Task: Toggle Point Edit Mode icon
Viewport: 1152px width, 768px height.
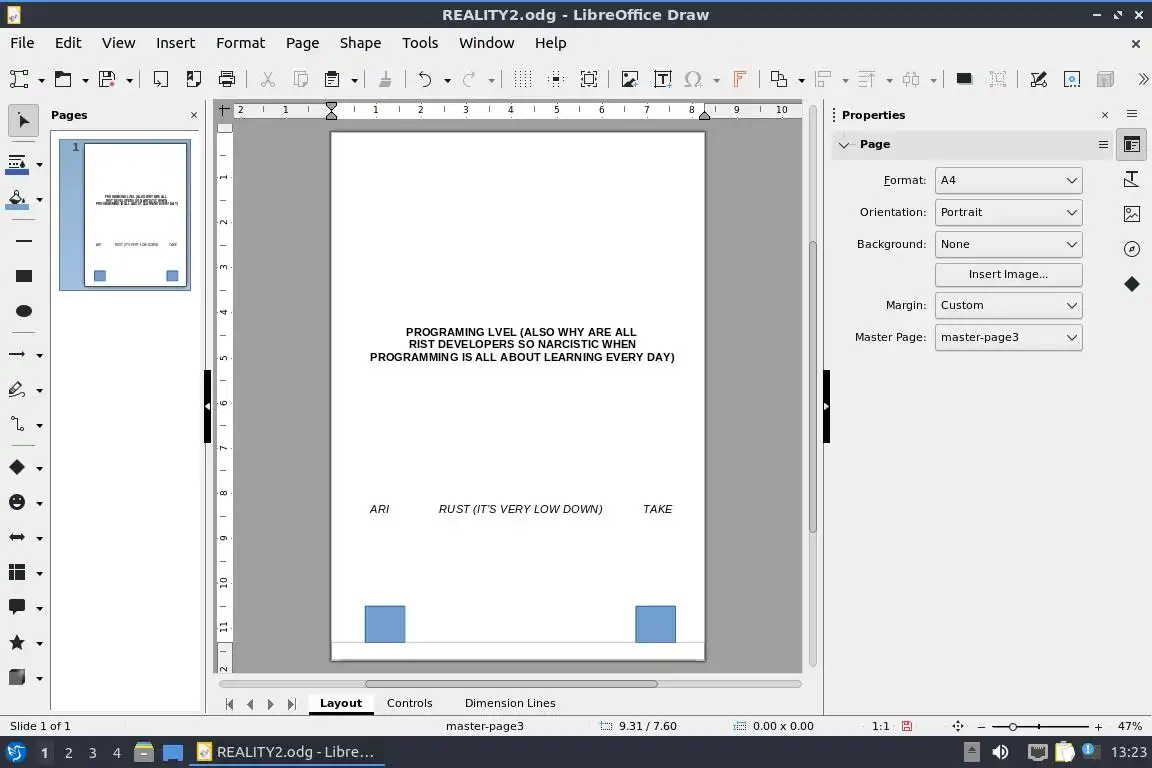Action: click(x=1038, y=79)
